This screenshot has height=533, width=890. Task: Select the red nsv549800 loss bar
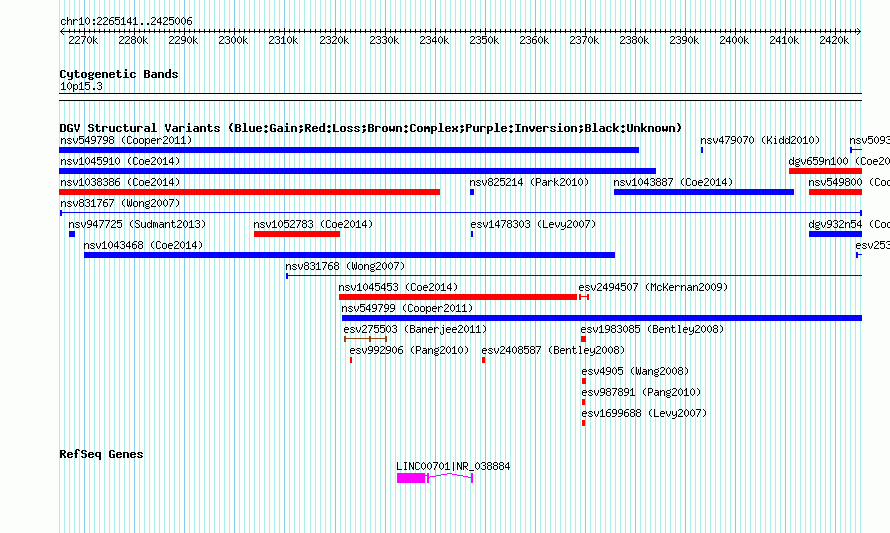pos(836,192)
